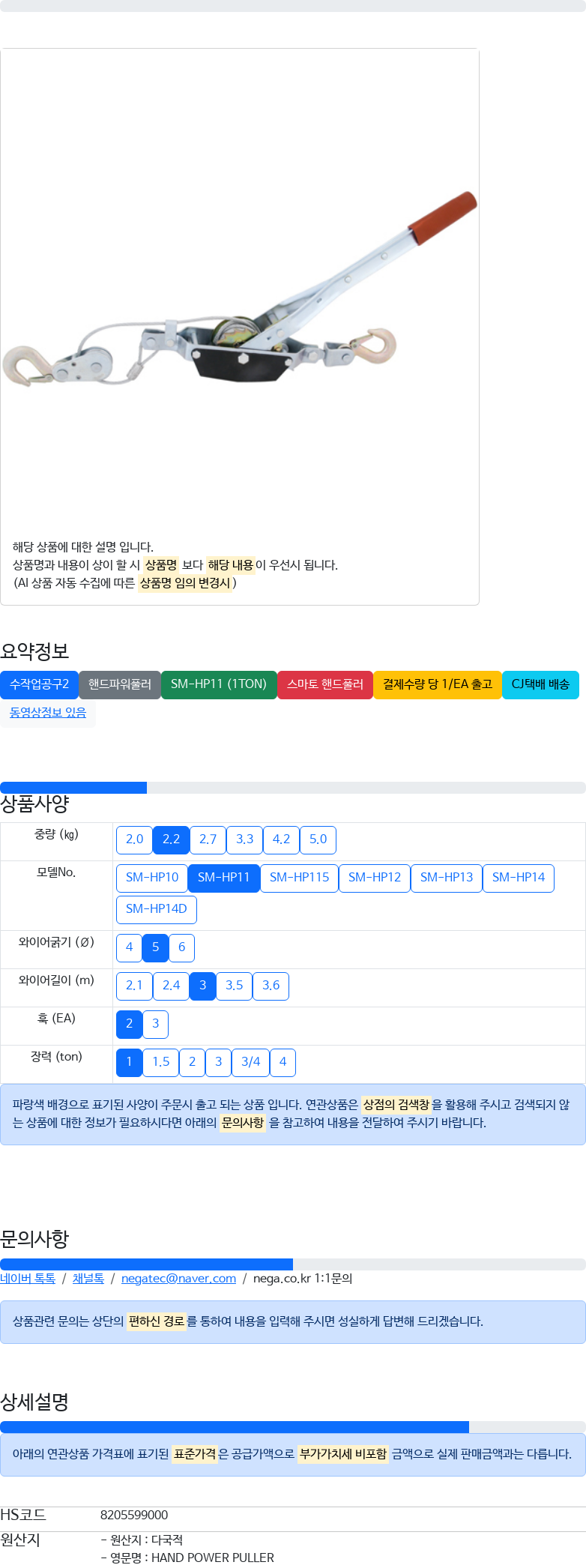
Task: Select wire length 3.5
Action: (x=234, y=986)
